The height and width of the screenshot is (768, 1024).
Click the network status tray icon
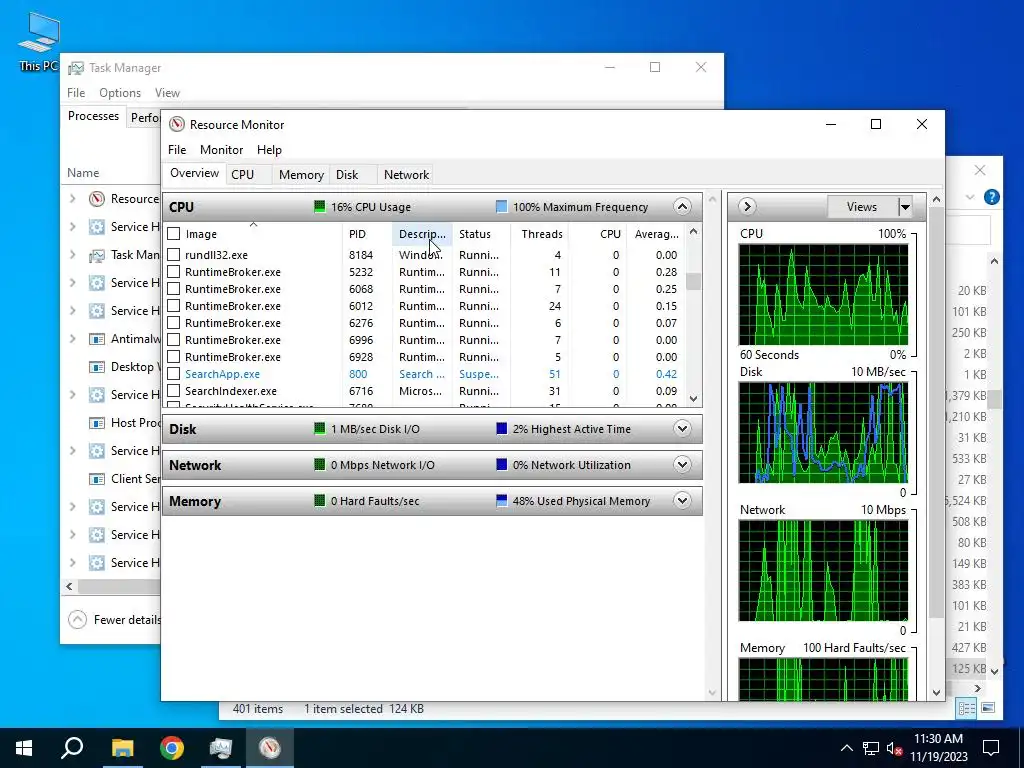pyautogui.click(x=871, y=748)
